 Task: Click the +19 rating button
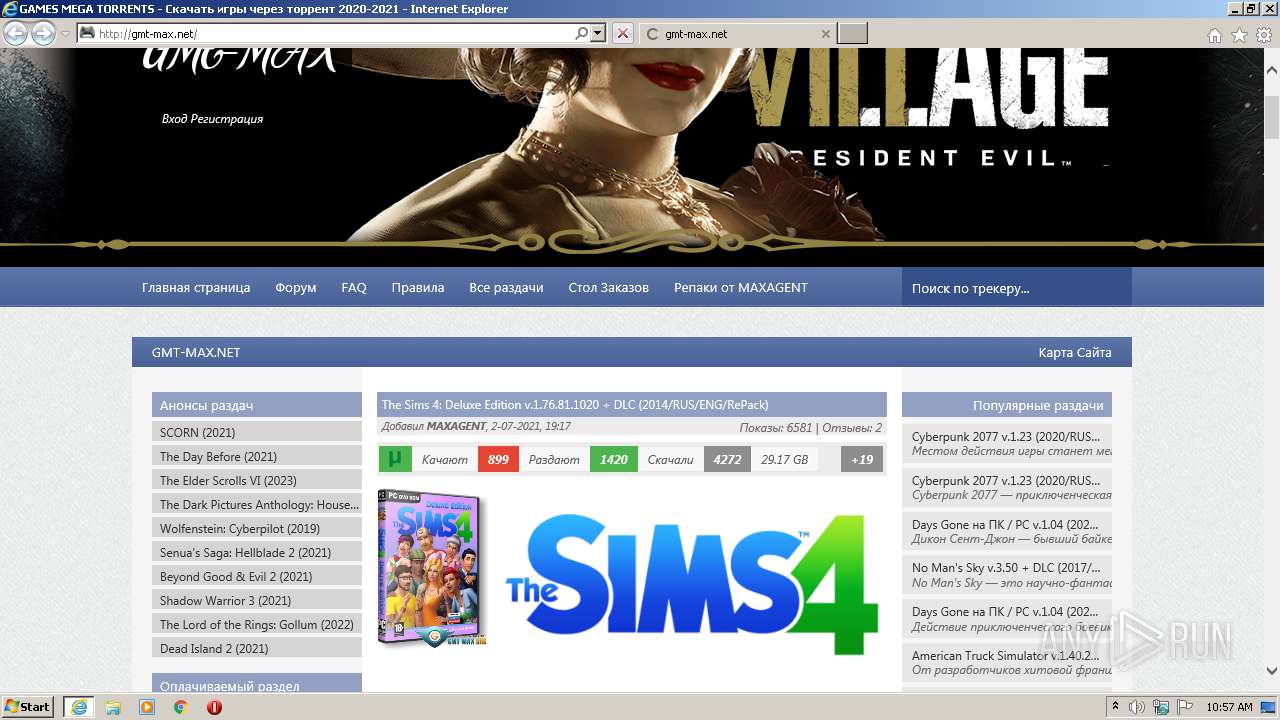[x=862, y=459]
